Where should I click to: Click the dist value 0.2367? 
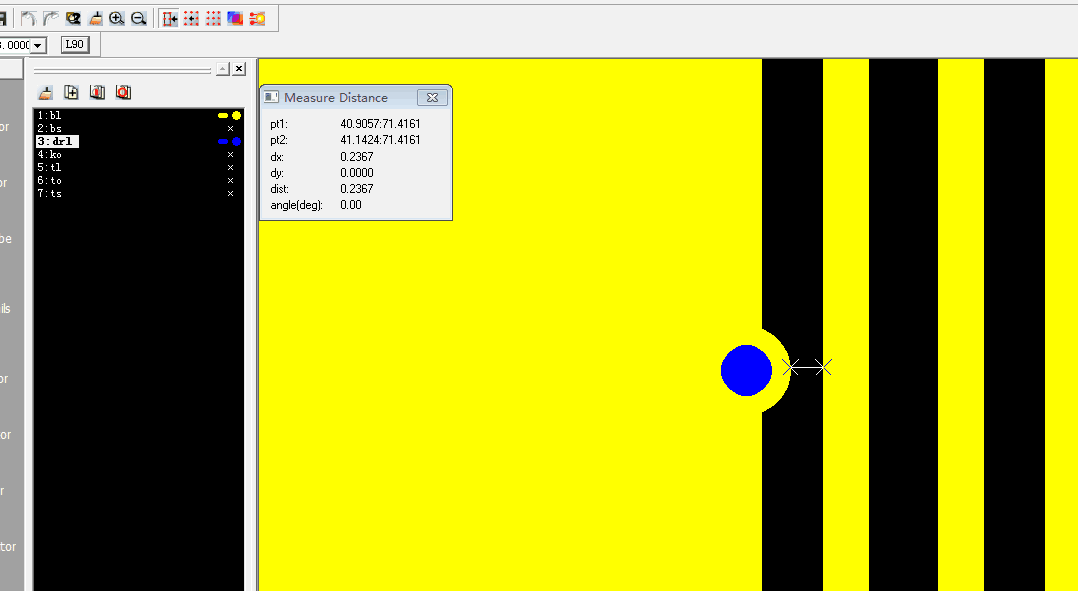357,189
